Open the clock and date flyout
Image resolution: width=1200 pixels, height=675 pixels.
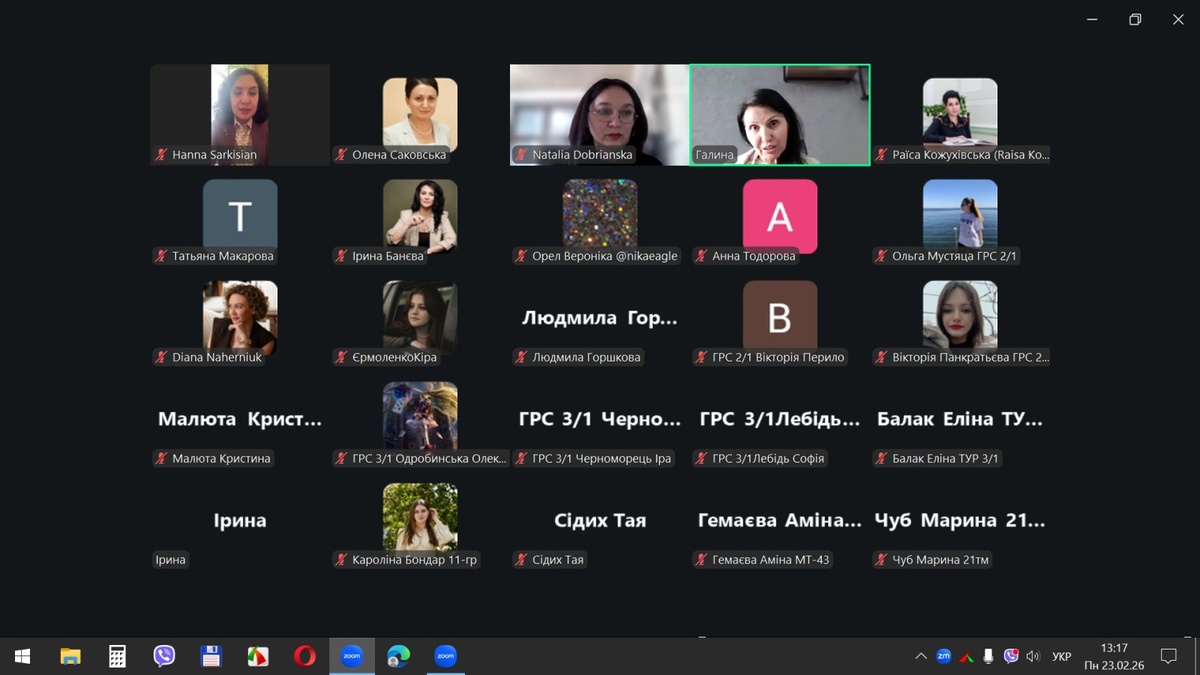[1113, 656]
